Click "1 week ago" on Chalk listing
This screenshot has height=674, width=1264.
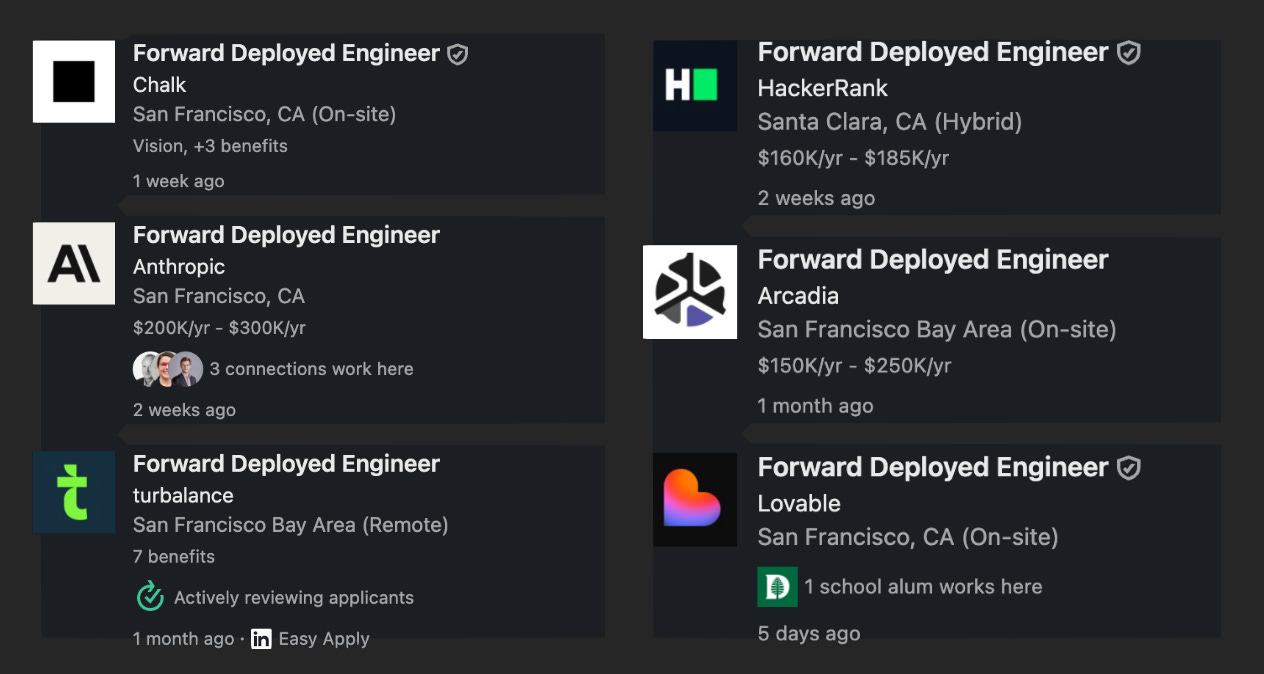[x=179, y=181]
